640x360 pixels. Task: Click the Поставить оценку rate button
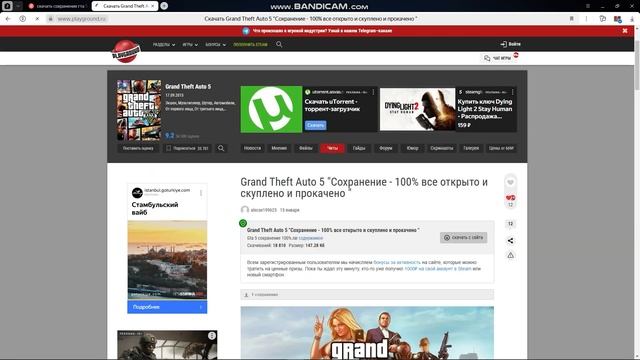[x=138, y=148]
